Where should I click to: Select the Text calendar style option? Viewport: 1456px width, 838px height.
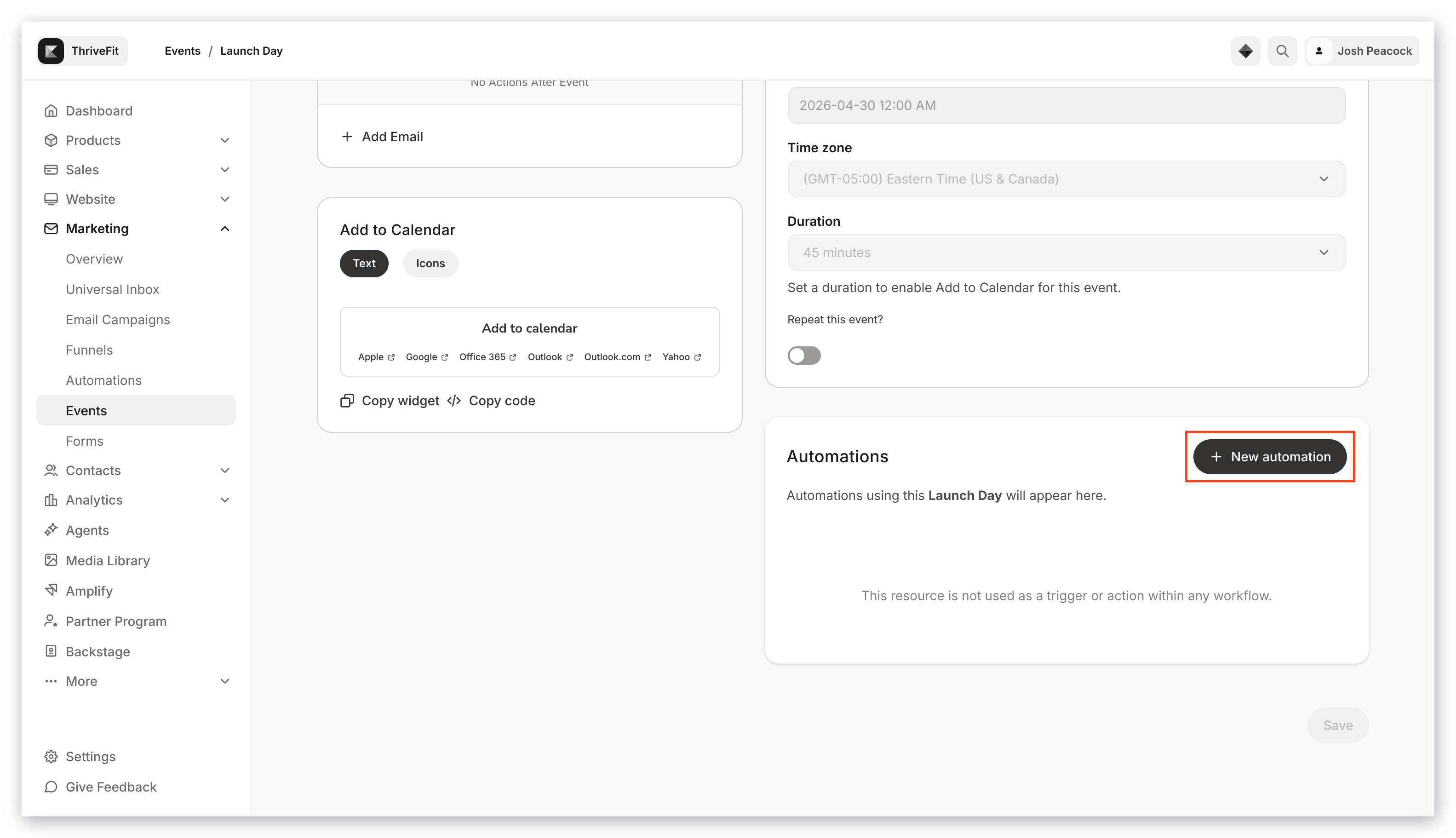[364, 263]
